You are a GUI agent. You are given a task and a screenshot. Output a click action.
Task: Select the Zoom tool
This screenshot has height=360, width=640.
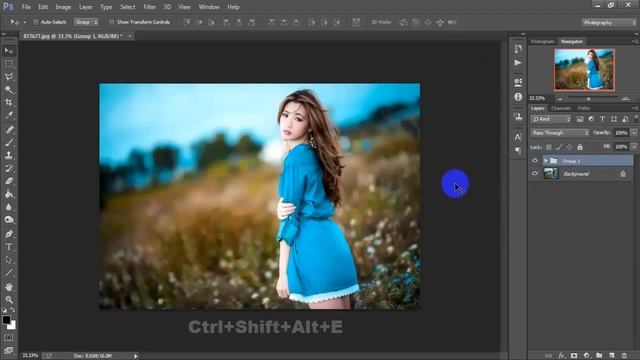[9, 300]
